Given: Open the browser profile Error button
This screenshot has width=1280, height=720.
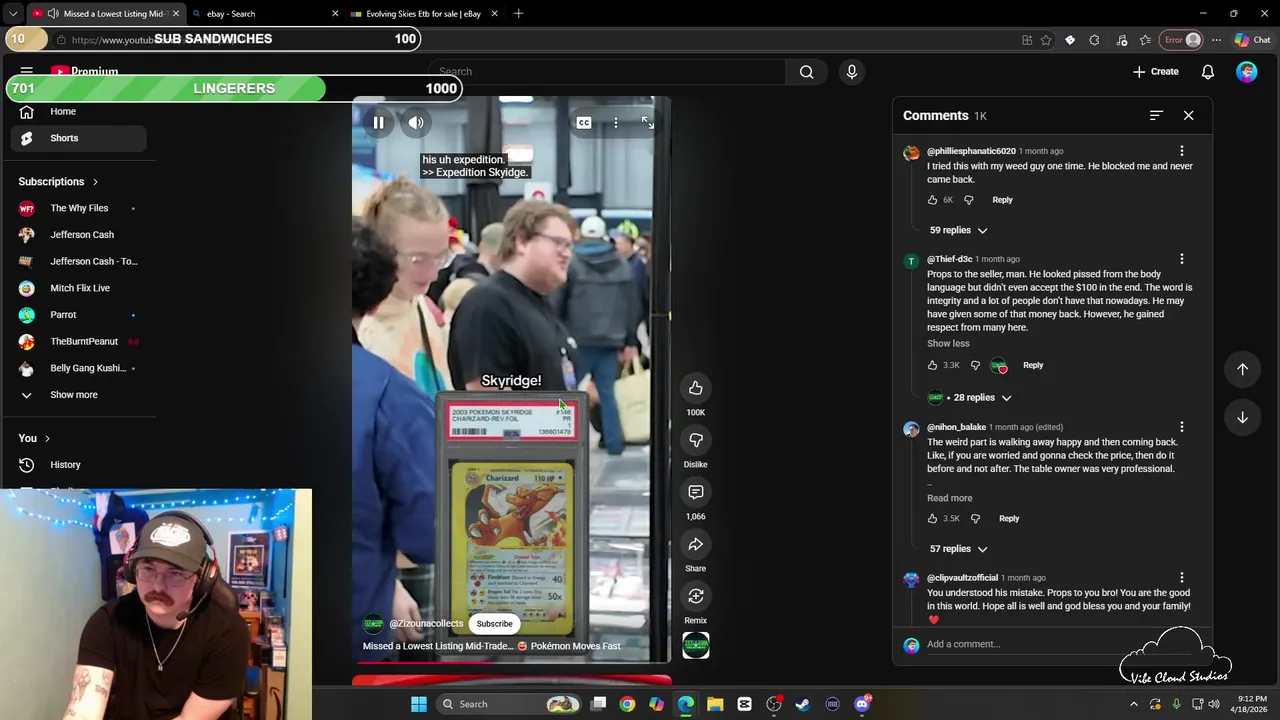Looking at the screenshot, I should pyautogui.click(x=1181, y=40).
